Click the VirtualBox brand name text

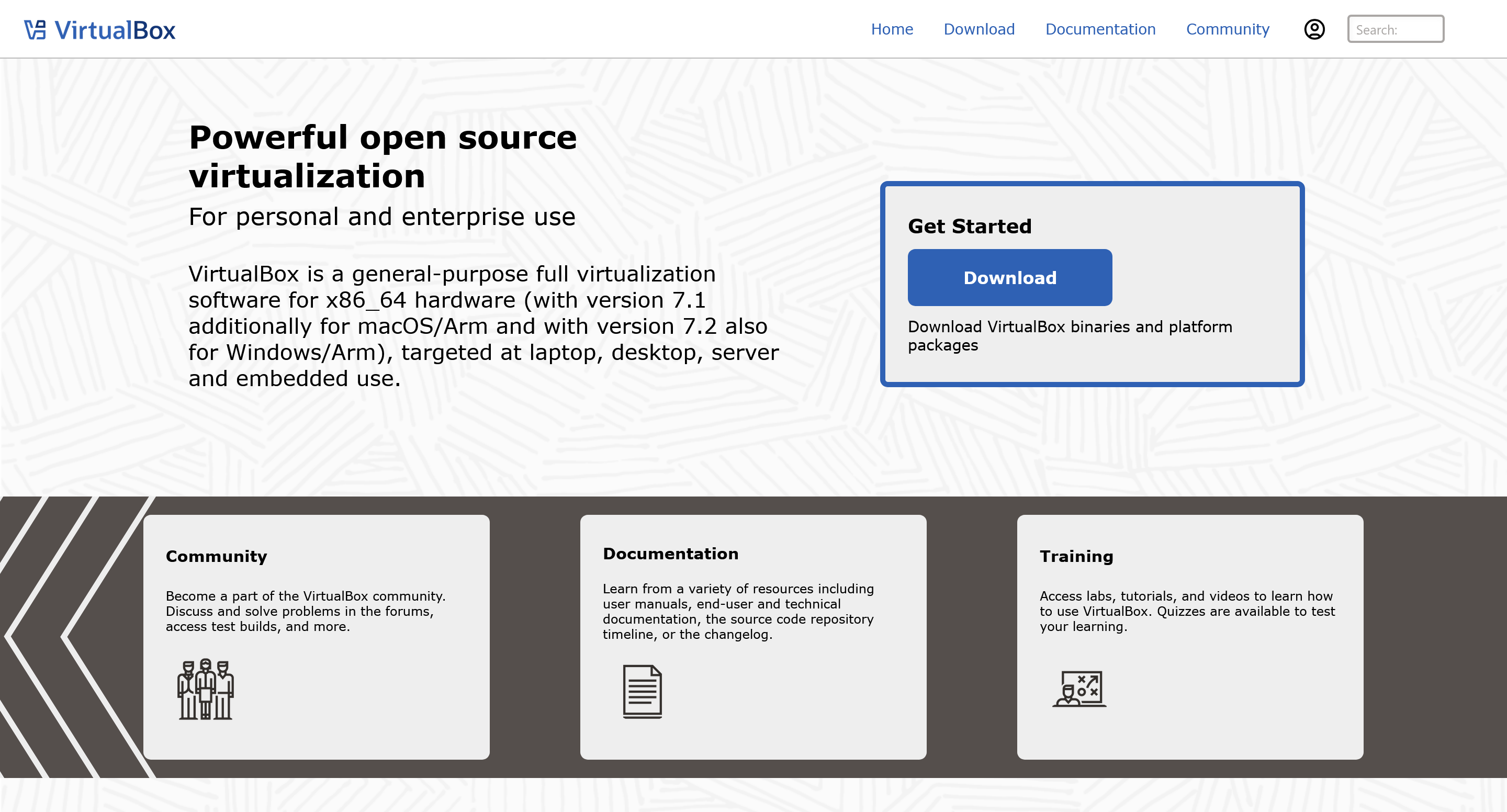[x=115, y=30]
